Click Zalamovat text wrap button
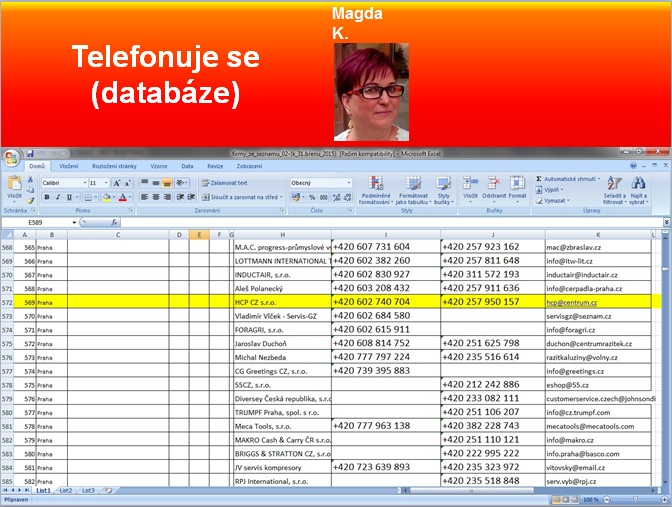672x507 pixels. coord(224,183)
